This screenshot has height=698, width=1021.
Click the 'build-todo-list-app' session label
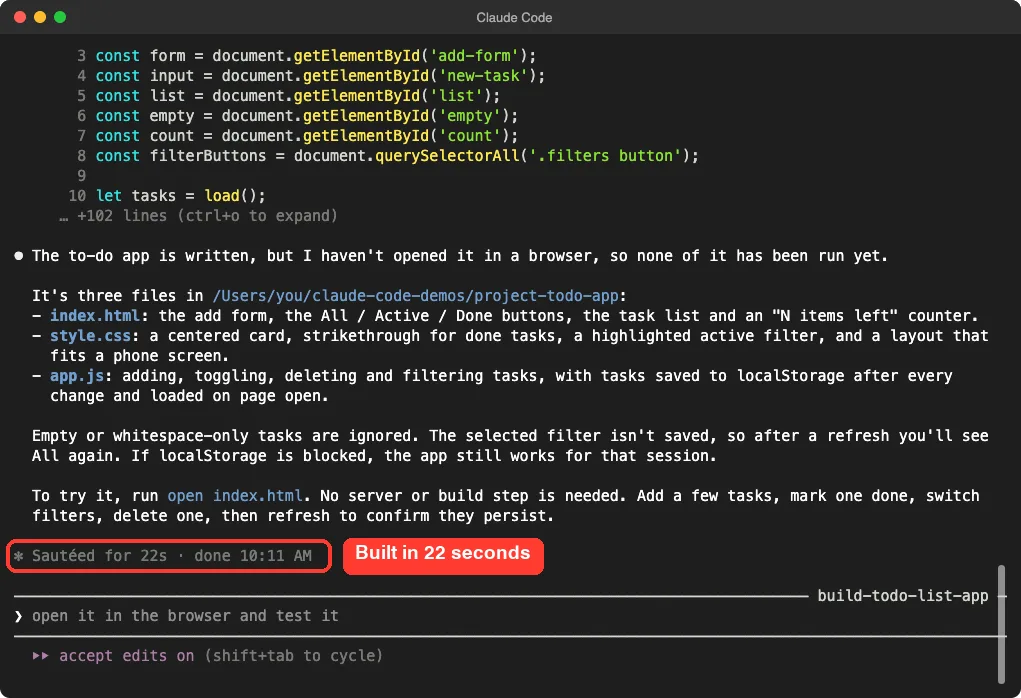coord(902,596)
